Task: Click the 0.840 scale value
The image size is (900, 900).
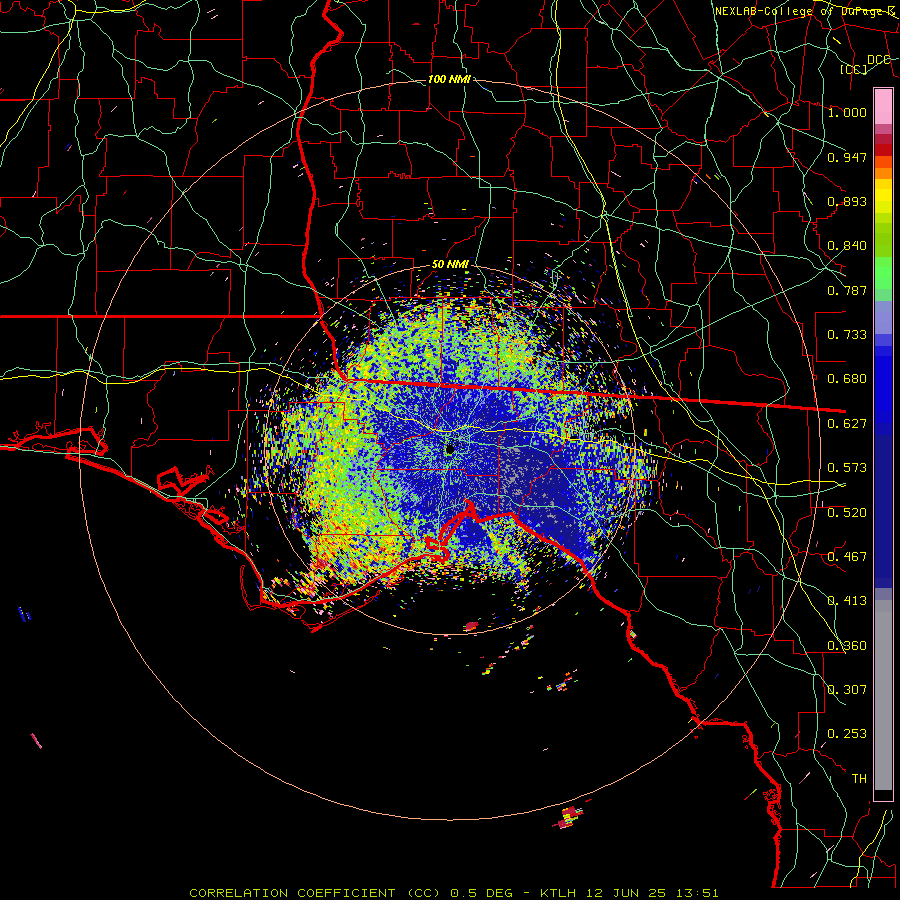Action: 847,246
